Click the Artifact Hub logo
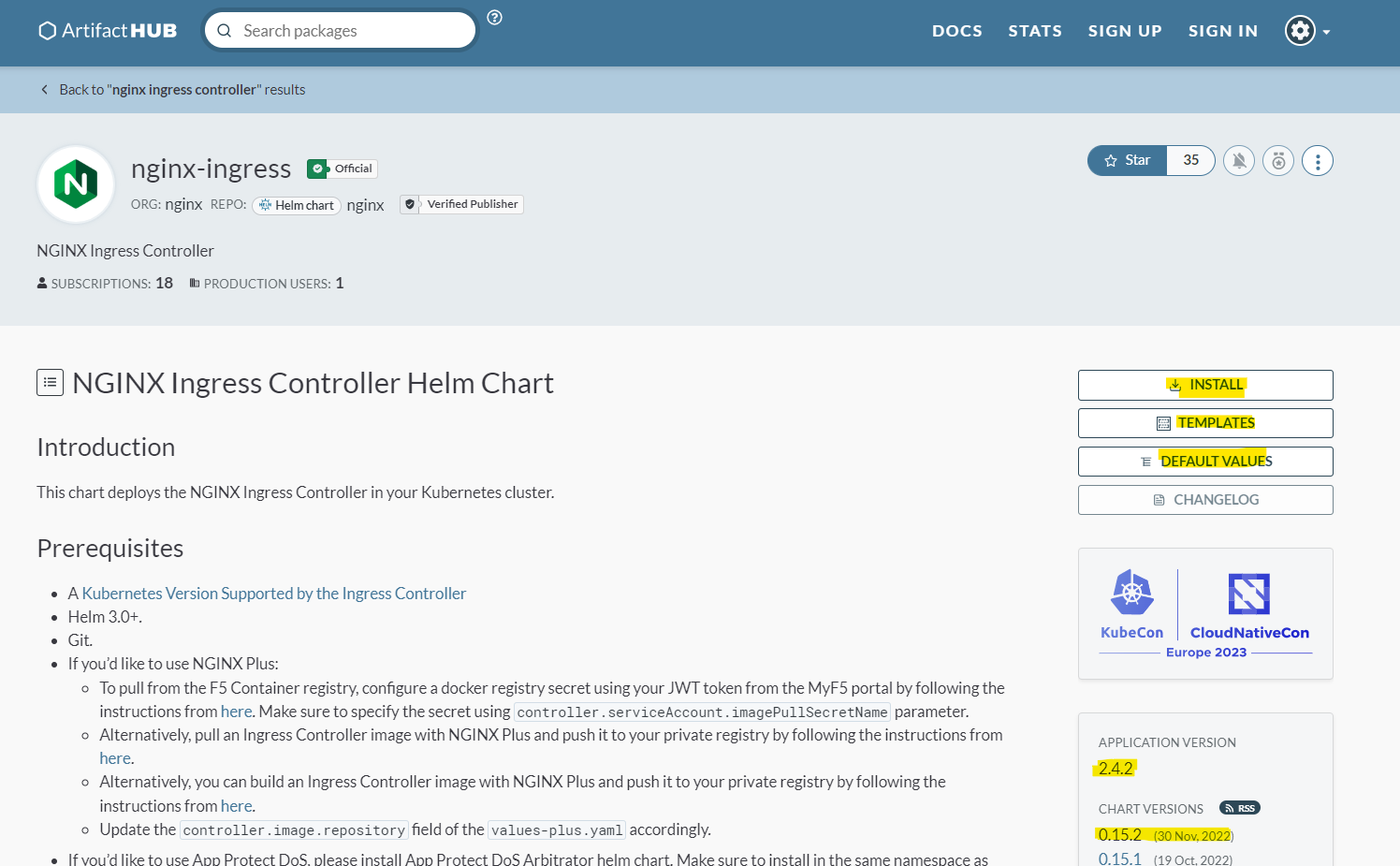Viewport: 1400px width, 866px height. (108, 31)
